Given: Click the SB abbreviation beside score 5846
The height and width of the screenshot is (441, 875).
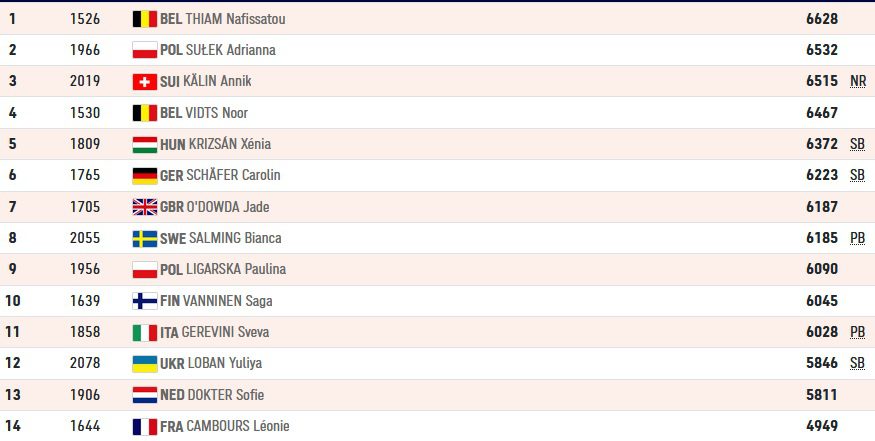Looking at the screenshot, I should point(858,363).
